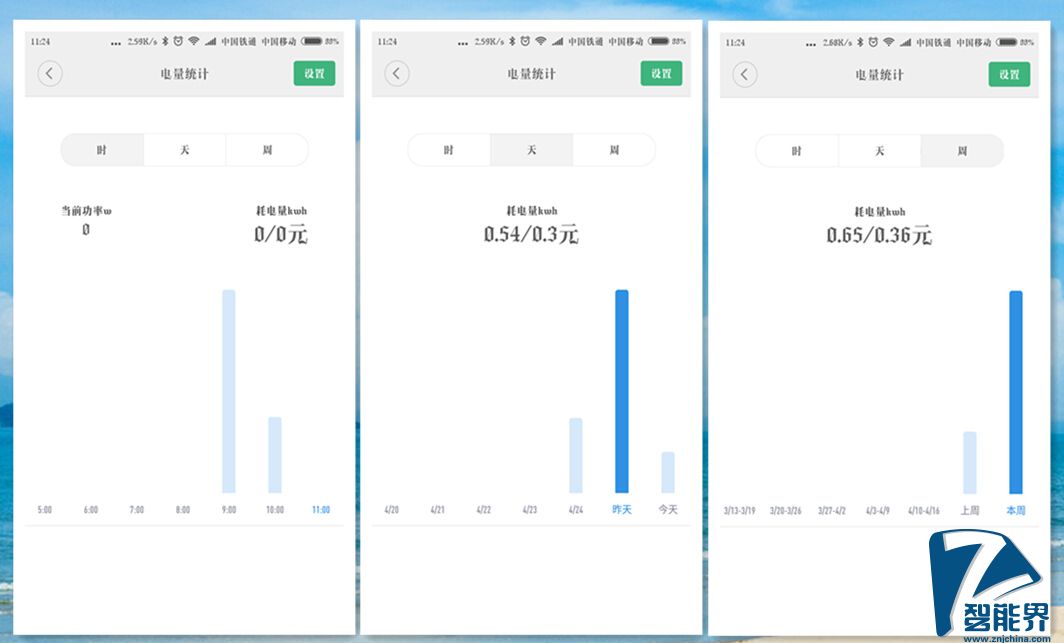
Task: Tap the back arrow on the right phone screen
Action: click(x=745, y=75)
